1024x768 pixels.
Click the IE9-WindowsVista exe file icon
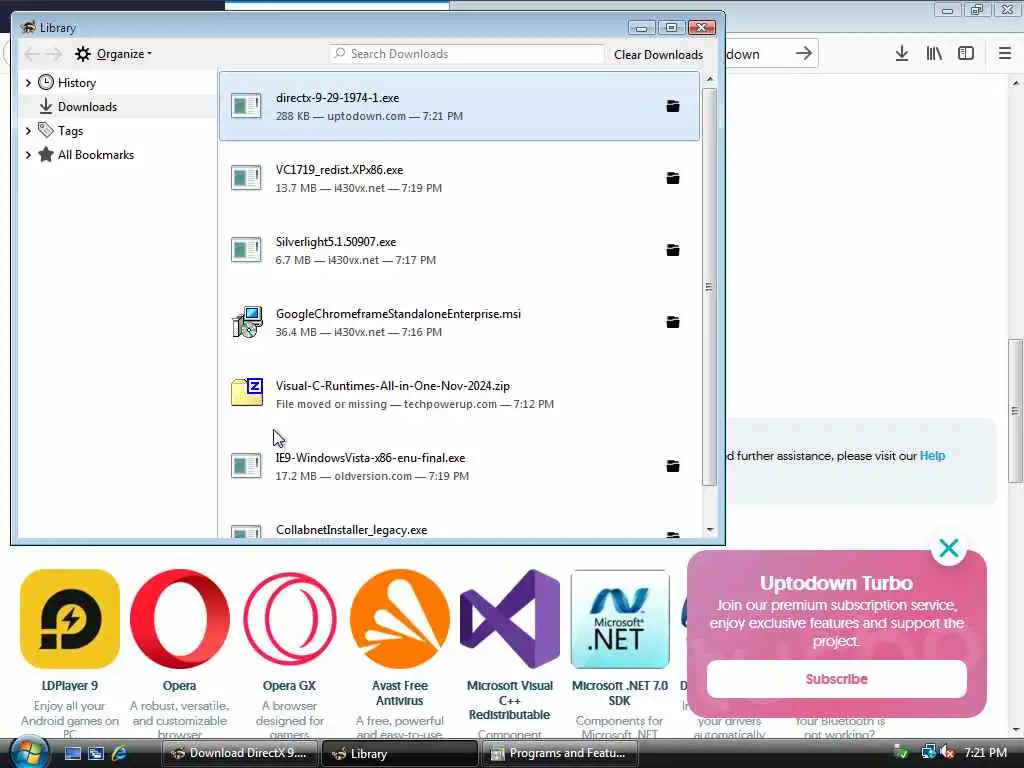coord(246,466)
